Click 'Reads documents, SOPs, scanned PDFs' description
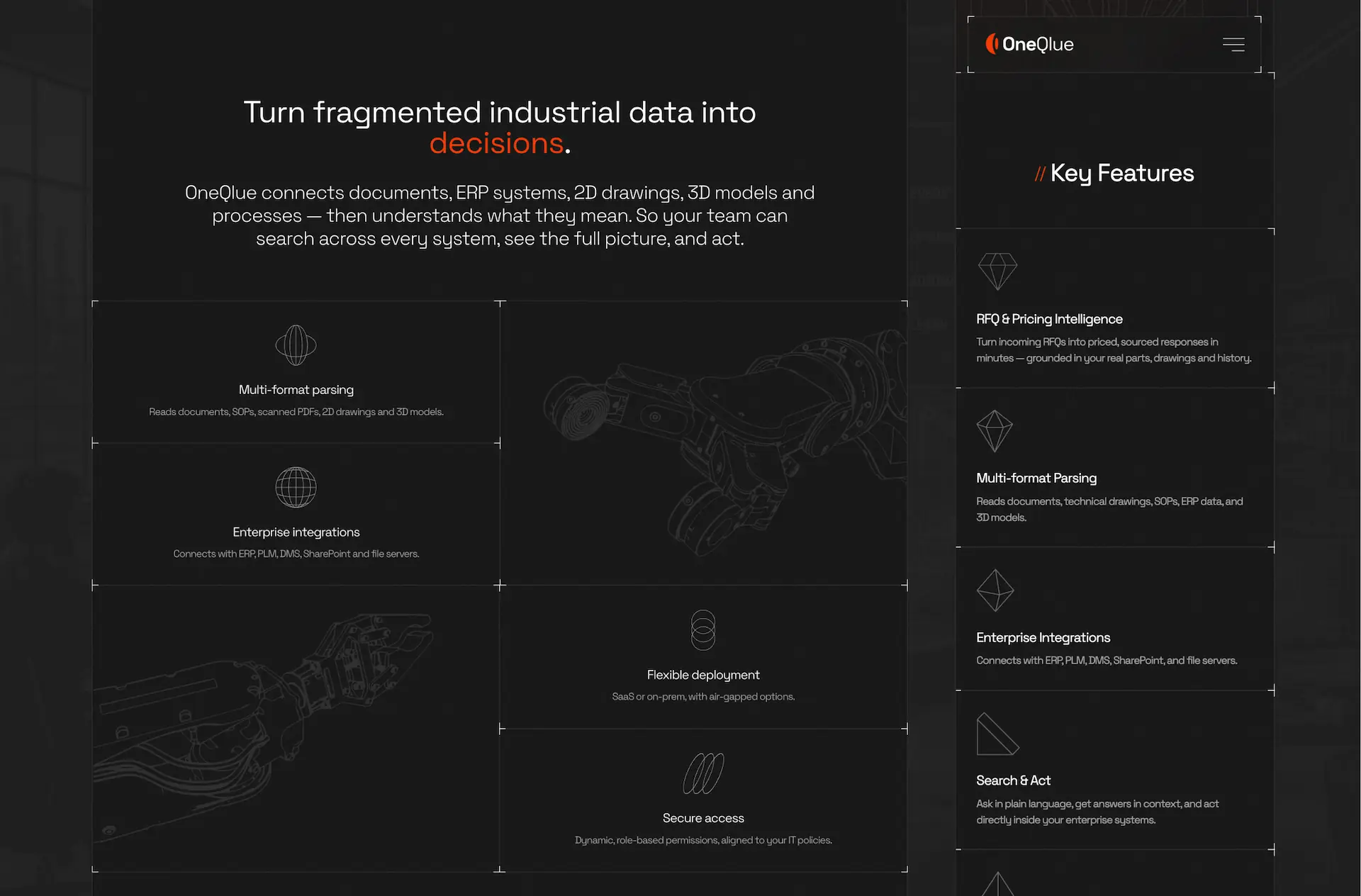This screenshot has height=896, width=1361. (296, 412)
